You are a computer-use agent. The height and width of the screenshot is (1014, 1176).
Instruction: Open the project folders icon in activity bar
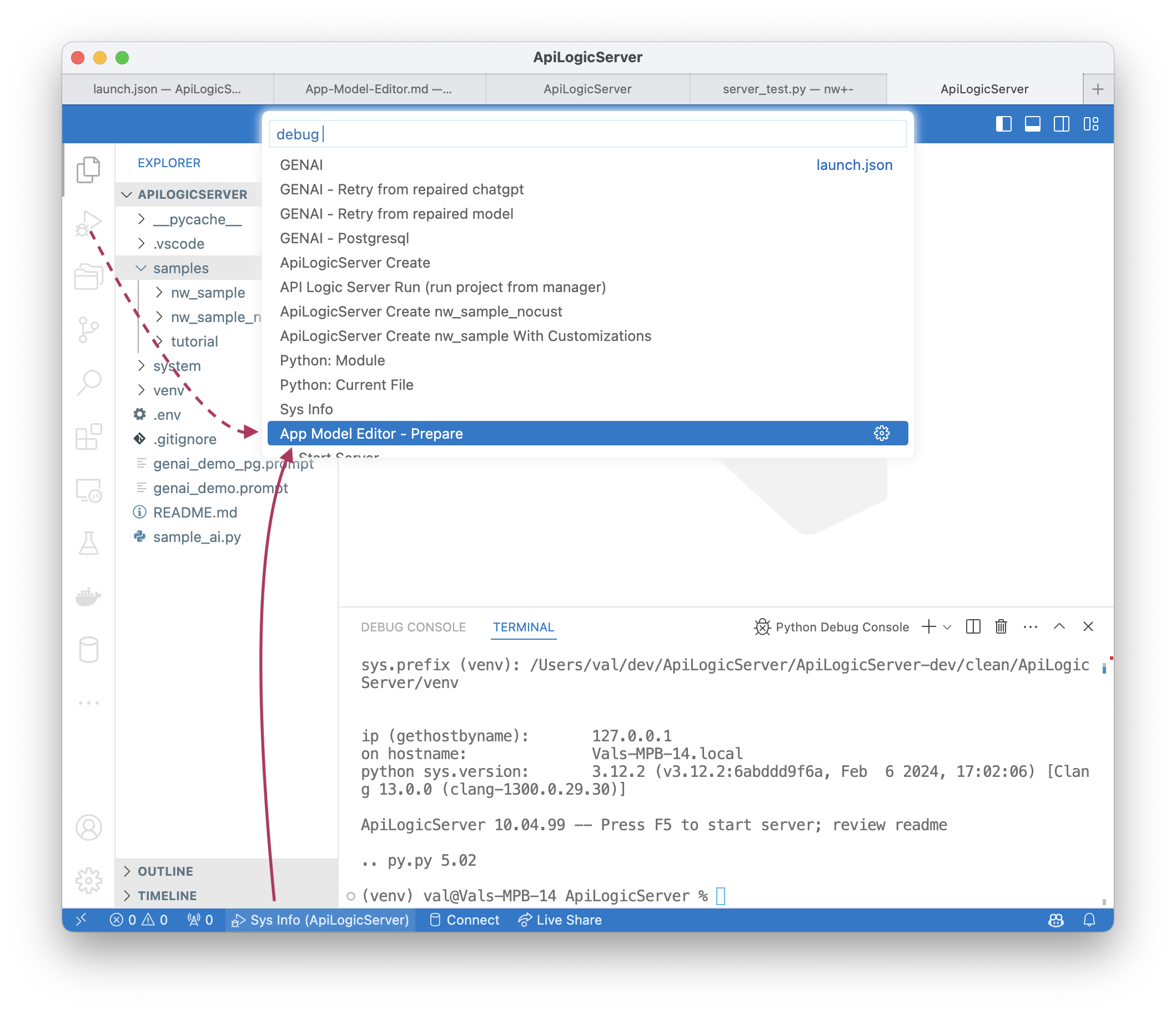click(x=88, y=277)
